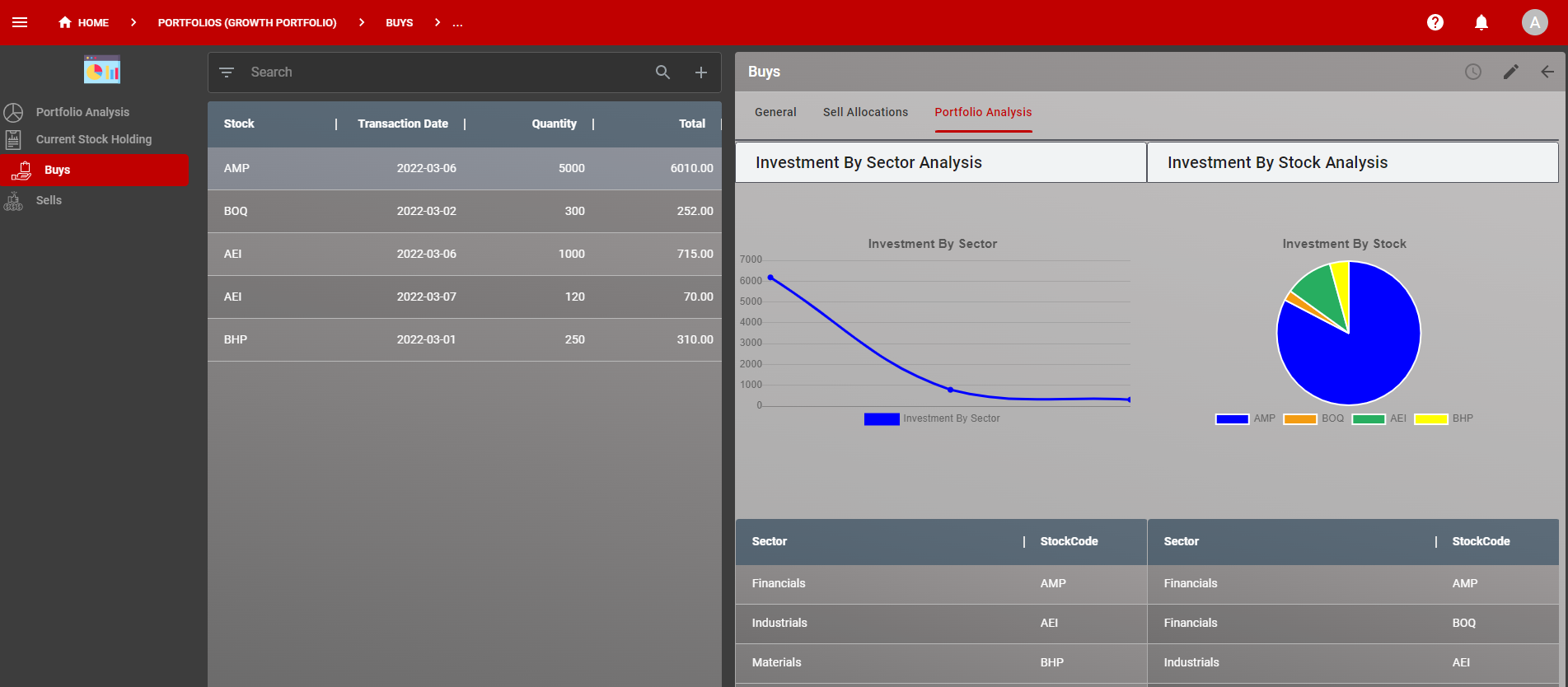This screenshot has height=687, width=1568.
Task: Click the Current Stock Holding report icon
Action: (x=13, y=139)
